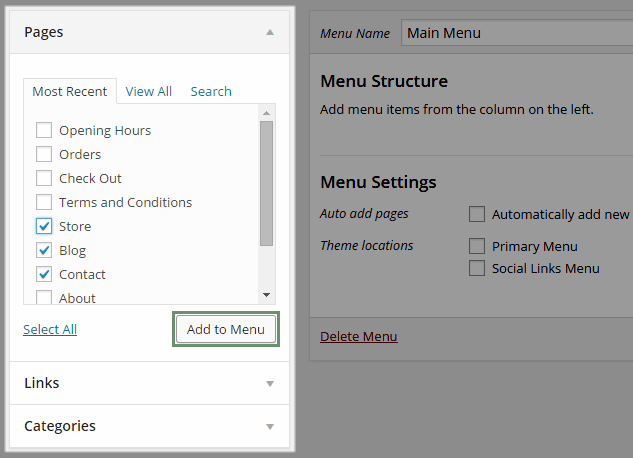This screenshot has height=458, width=633.
Task: Click the pages list scroll-up arrow
Action: point(266,113)
